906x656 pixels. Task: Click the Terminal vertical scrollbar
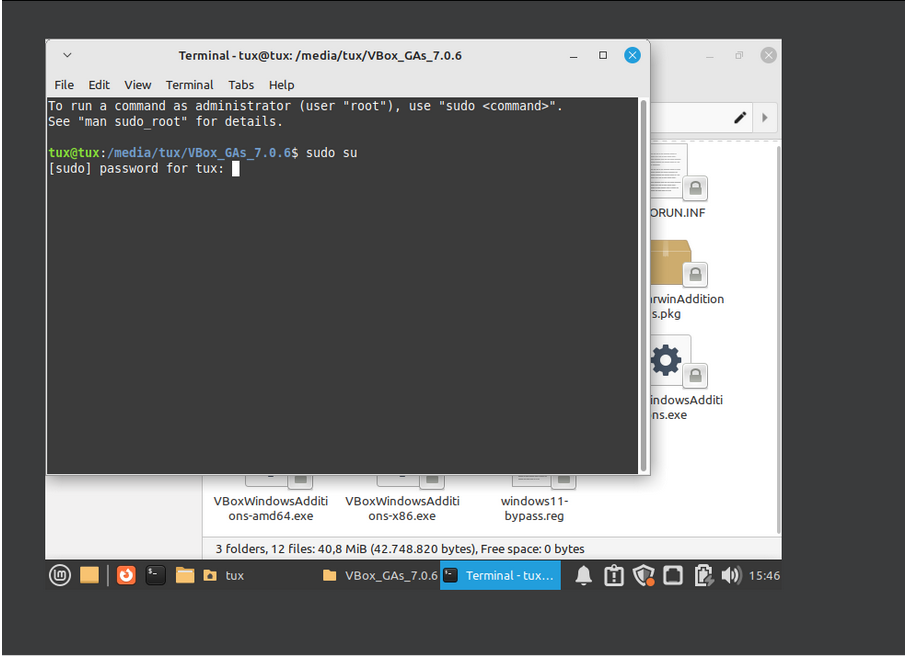[x=643, y=286]
